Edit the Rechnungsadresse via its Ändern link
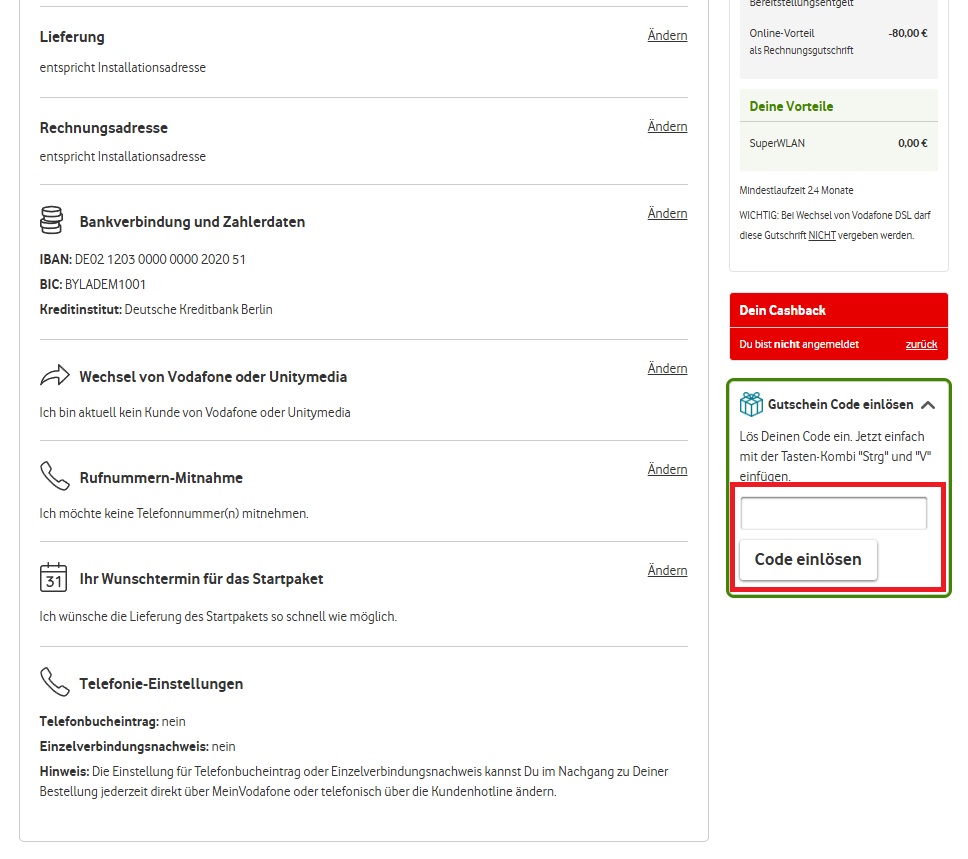 667,126
